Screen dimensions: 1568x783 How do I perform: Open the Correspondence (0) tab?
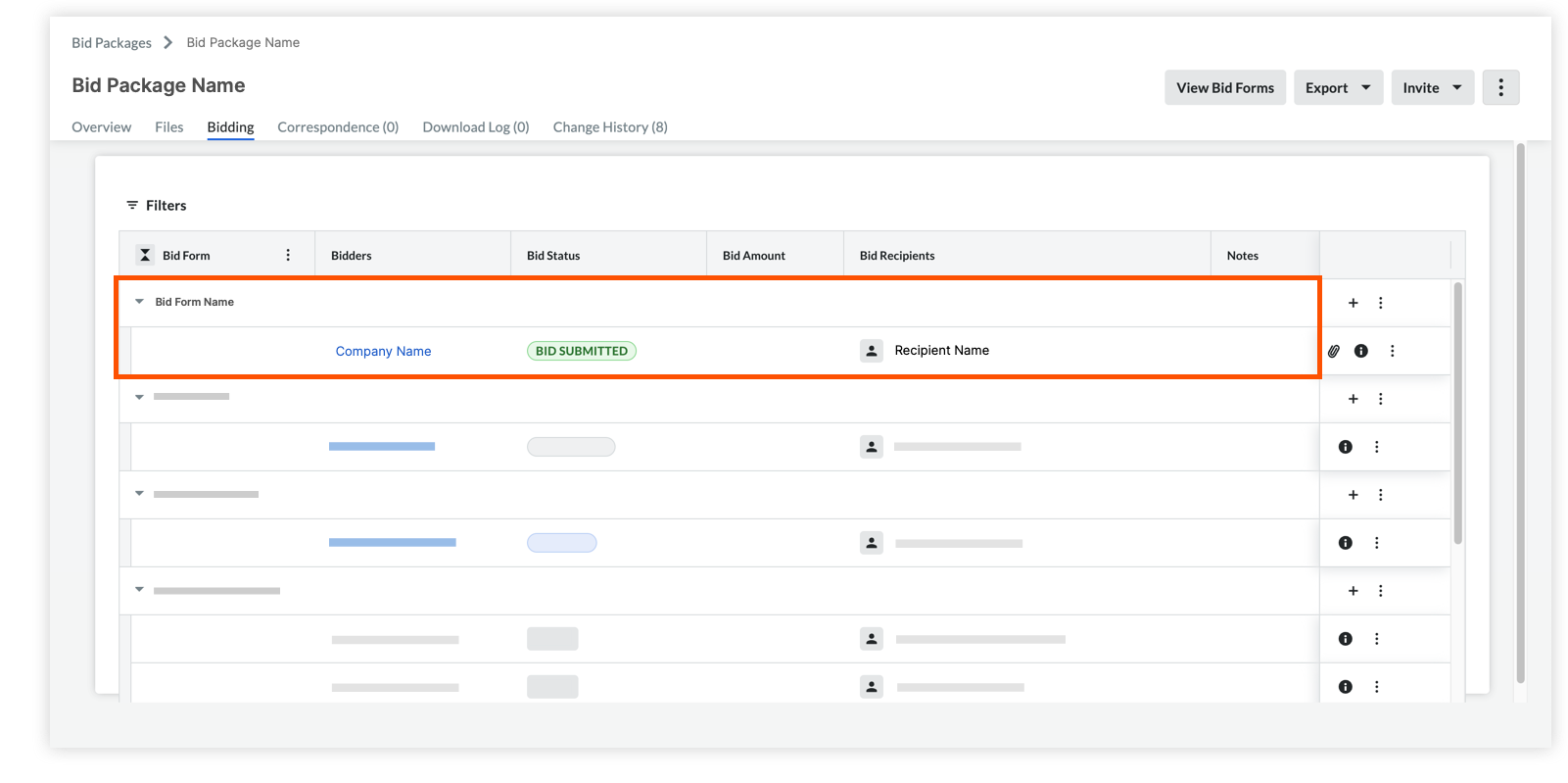click(338, 126)
